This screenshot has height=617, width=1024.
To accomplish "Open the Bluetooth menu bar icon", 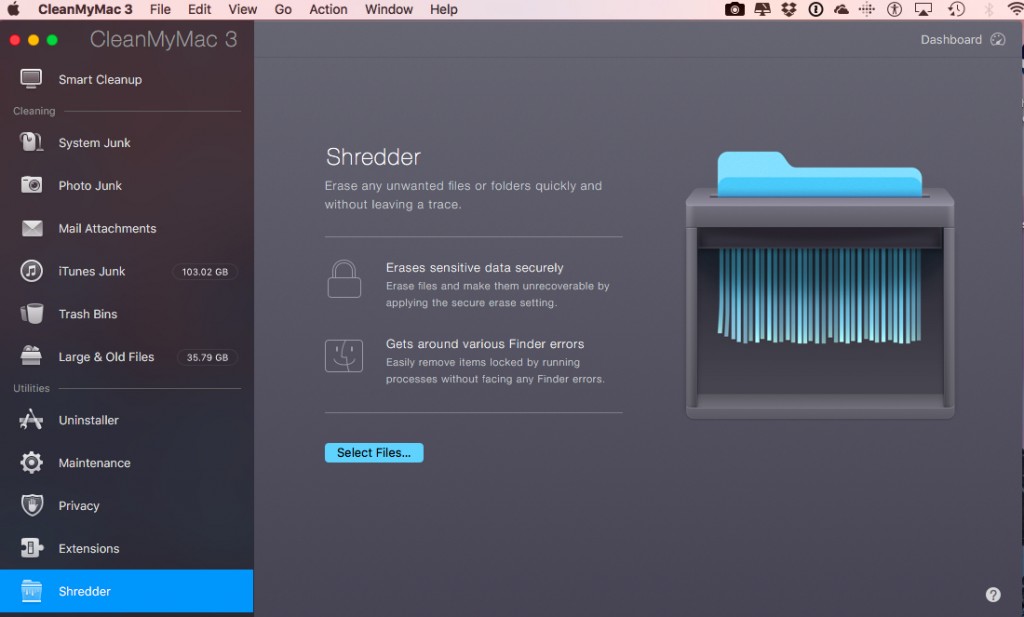I will click(x=989, y=9).
